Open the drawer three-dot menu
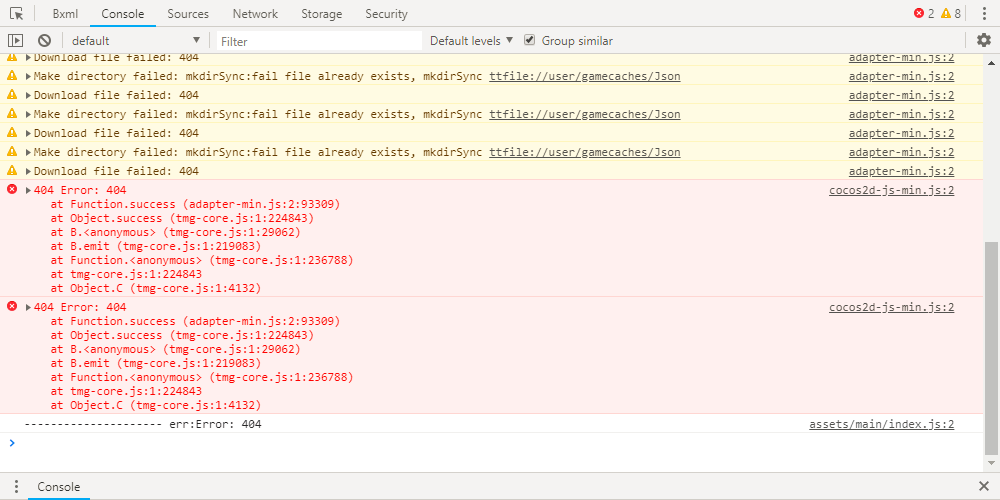Viewport: 1000px width, 500px height. click(16, 487)
